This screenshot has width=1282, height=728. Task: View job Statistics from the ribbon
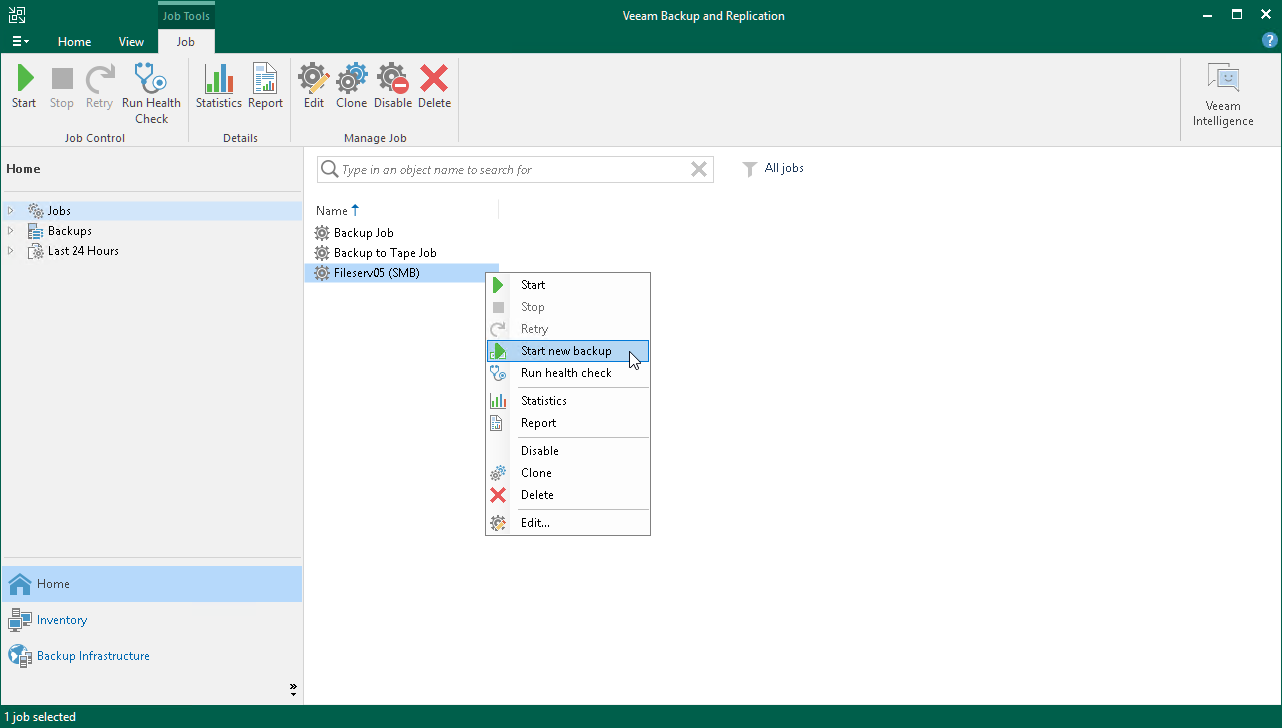218,85
